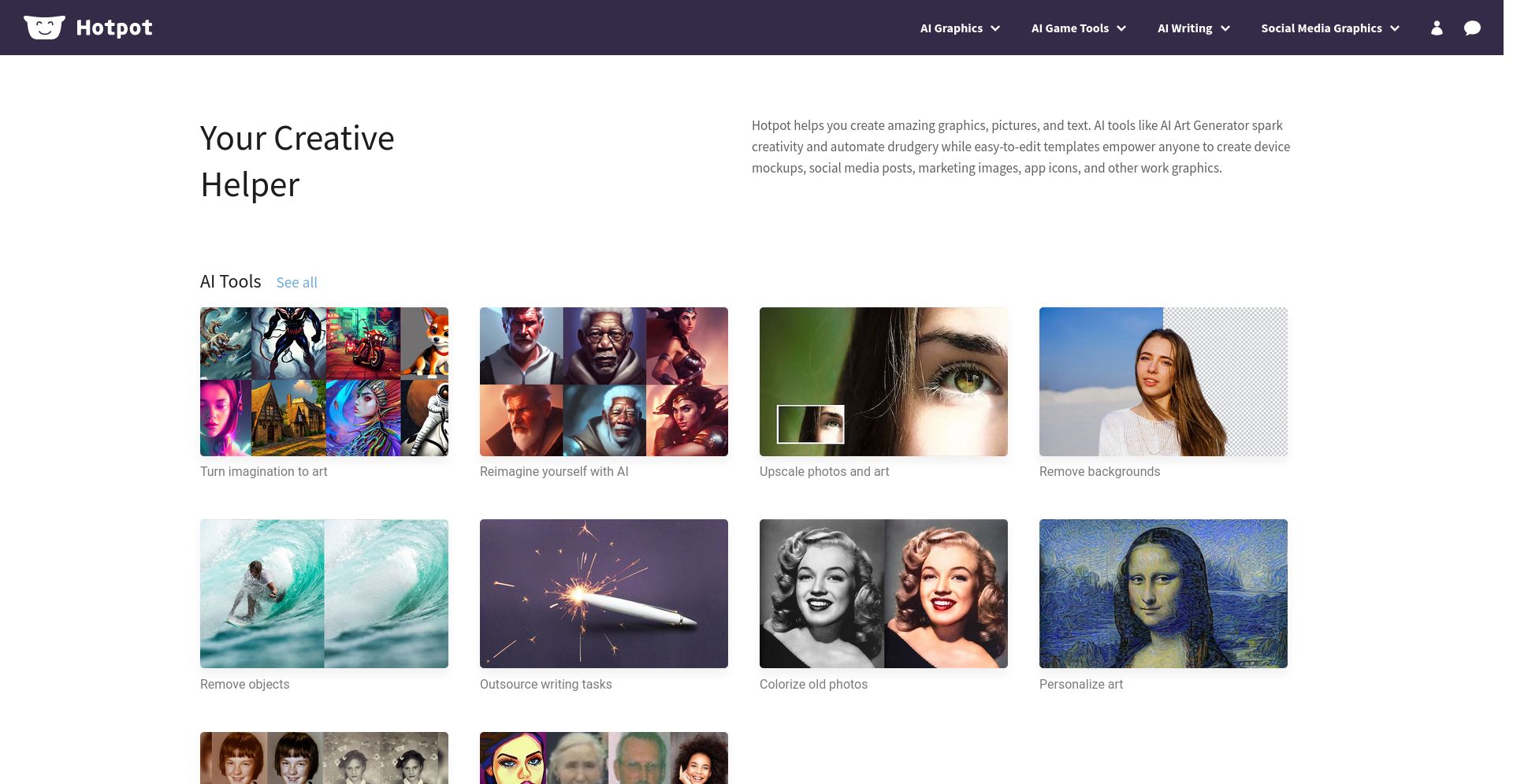1513x784 pixels.
Task: Open the Personalize art Mona Lisa thumbnail
Action: click(x=1163, y=593)
